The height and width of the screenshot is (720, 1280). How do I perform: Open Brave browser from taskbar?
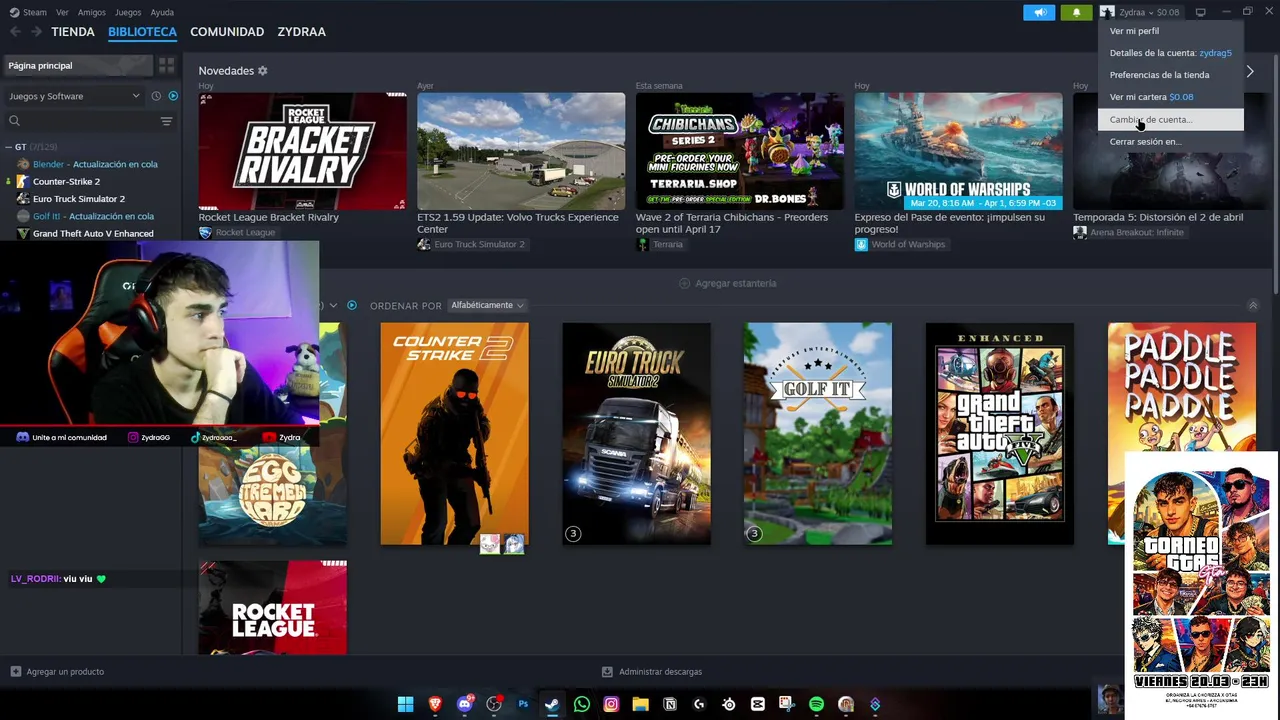point(435,704)
